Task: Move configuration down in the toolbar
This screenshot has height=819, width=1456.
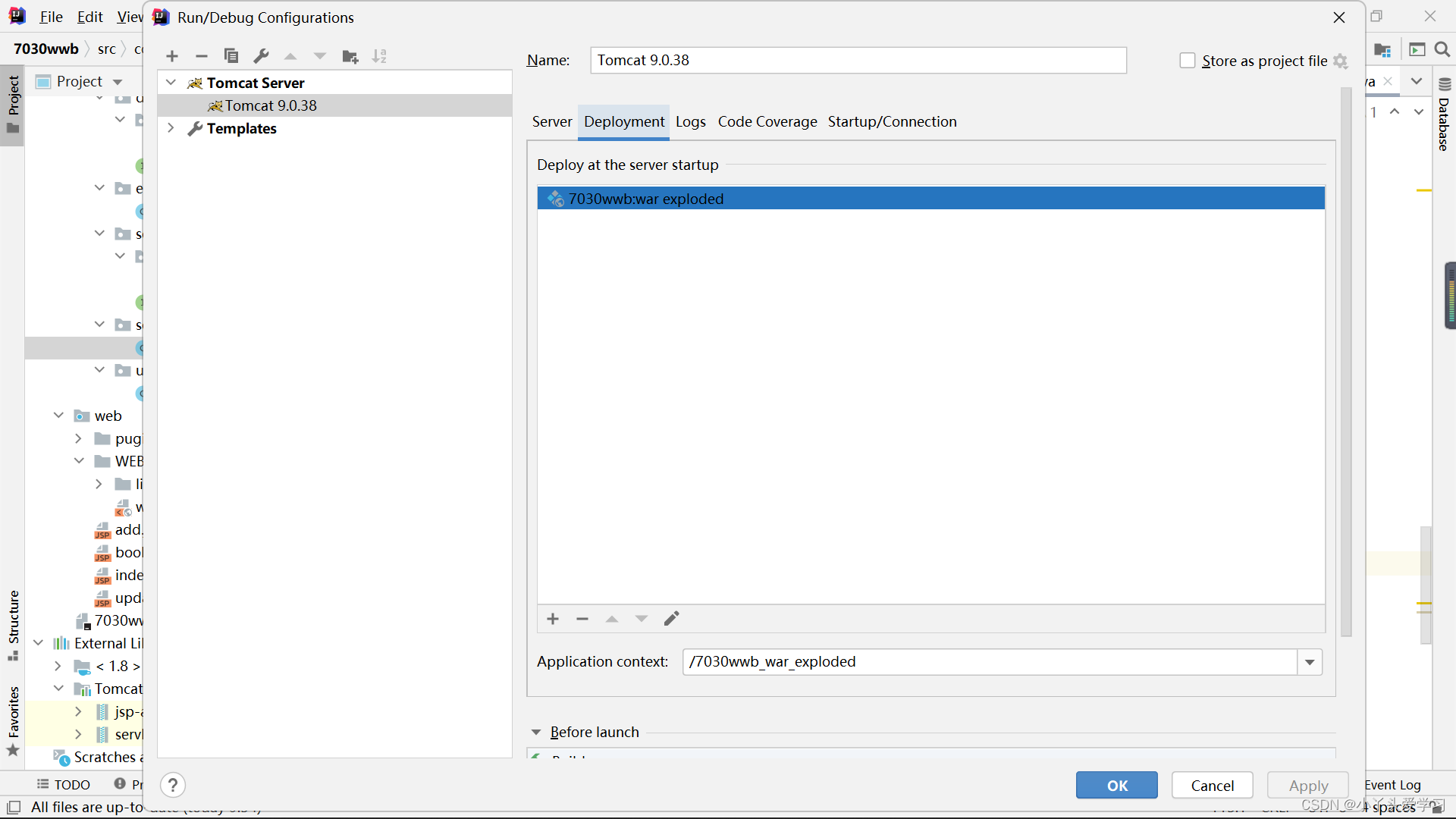Action: (320, 56)
